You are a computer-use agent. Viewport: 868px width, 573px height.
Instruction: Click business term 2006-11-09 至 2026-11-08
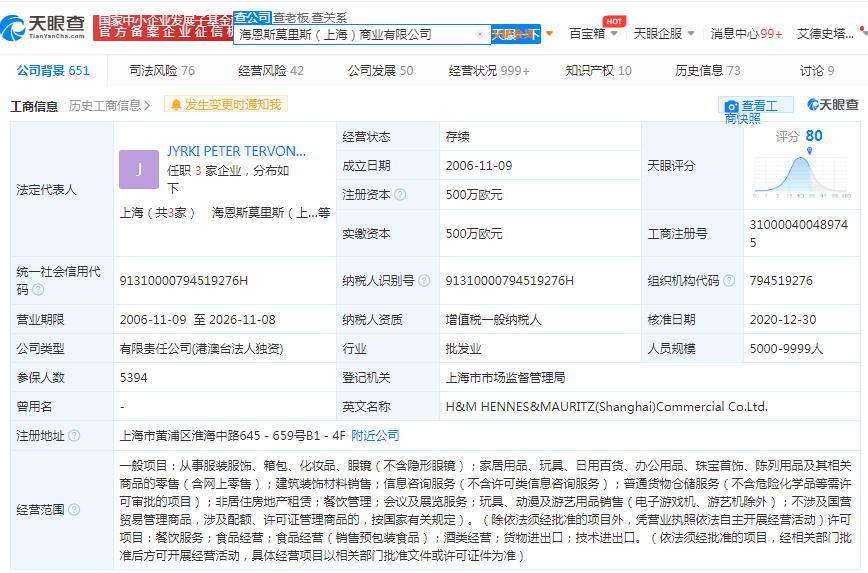[x=198, y=319]
